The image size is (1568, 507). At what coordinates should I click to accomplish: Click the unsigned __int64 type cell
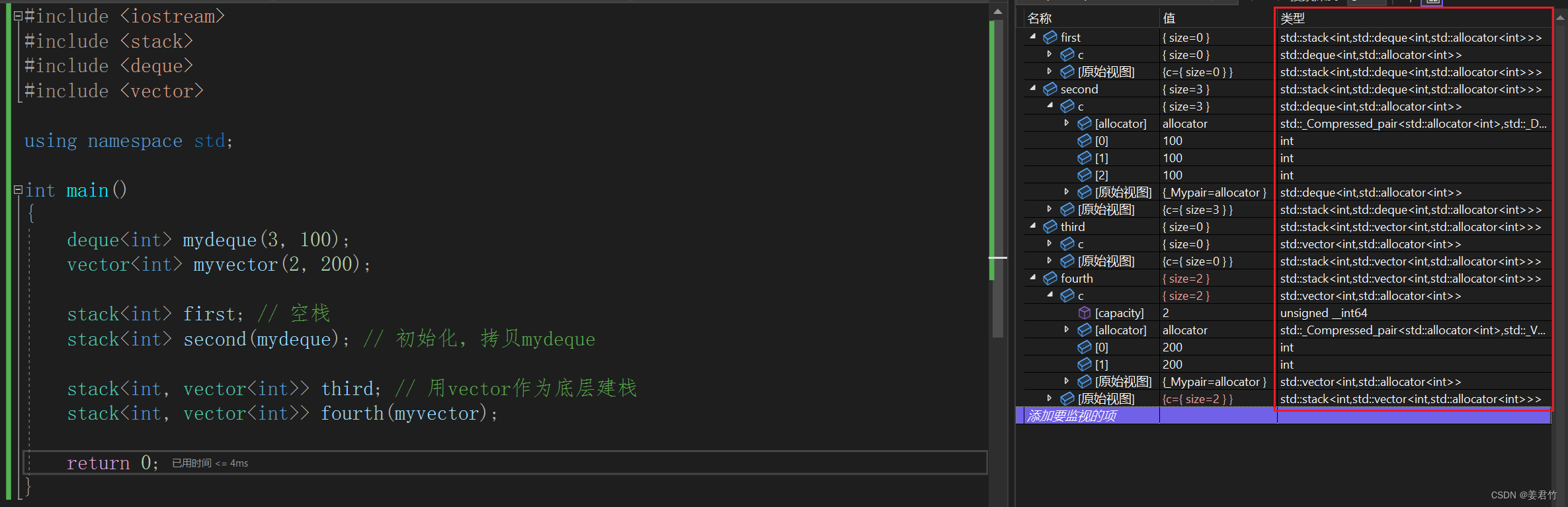point(1324,313)
